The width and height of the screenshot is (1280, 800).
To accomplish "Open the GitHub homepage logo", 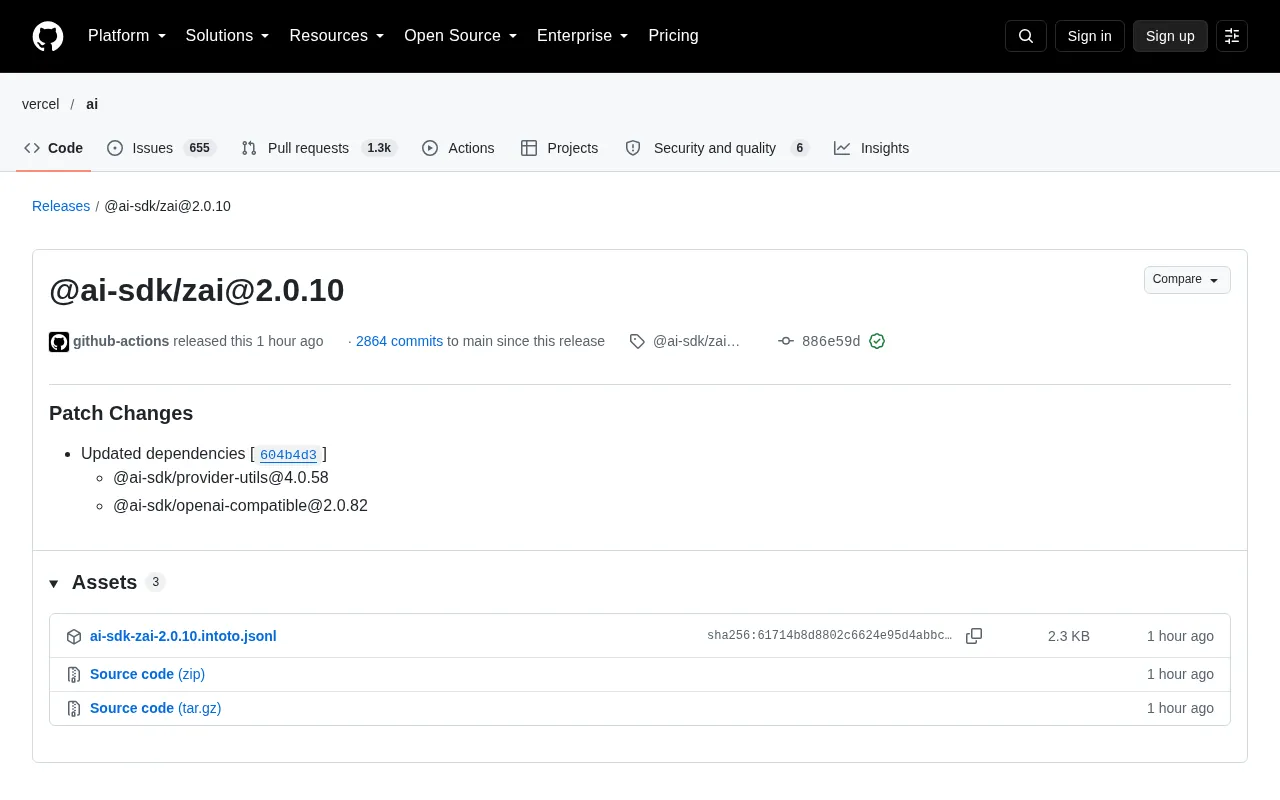I will click(48, 36).
